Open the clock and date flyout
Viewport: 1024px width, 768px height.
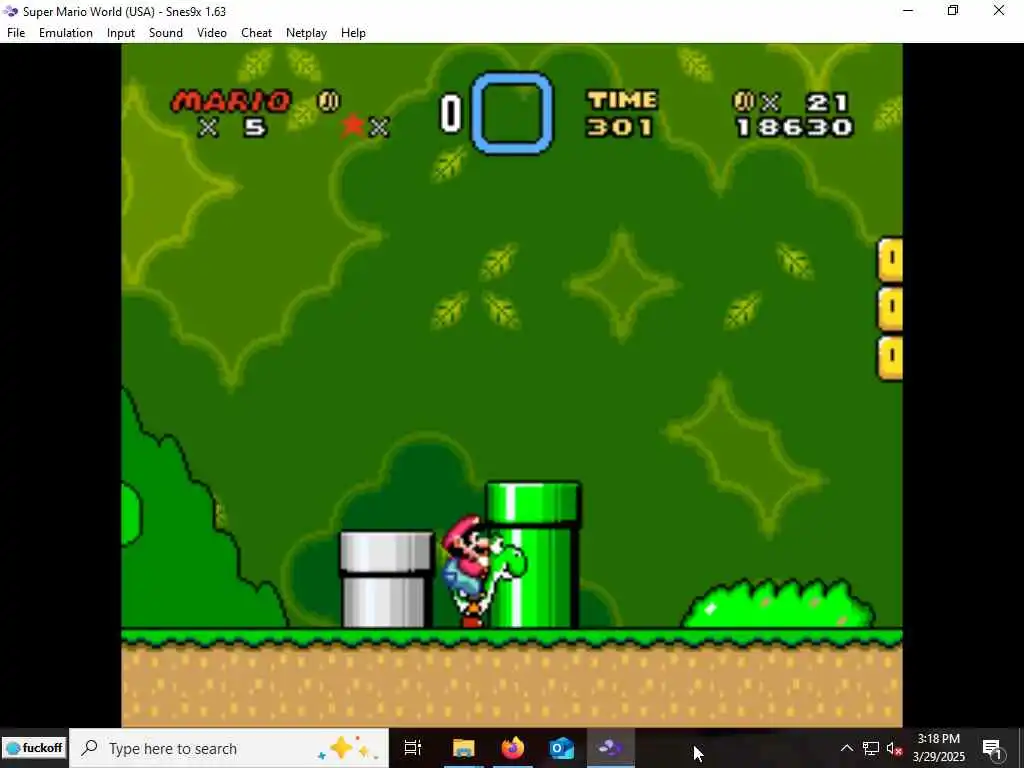point(938,748)
